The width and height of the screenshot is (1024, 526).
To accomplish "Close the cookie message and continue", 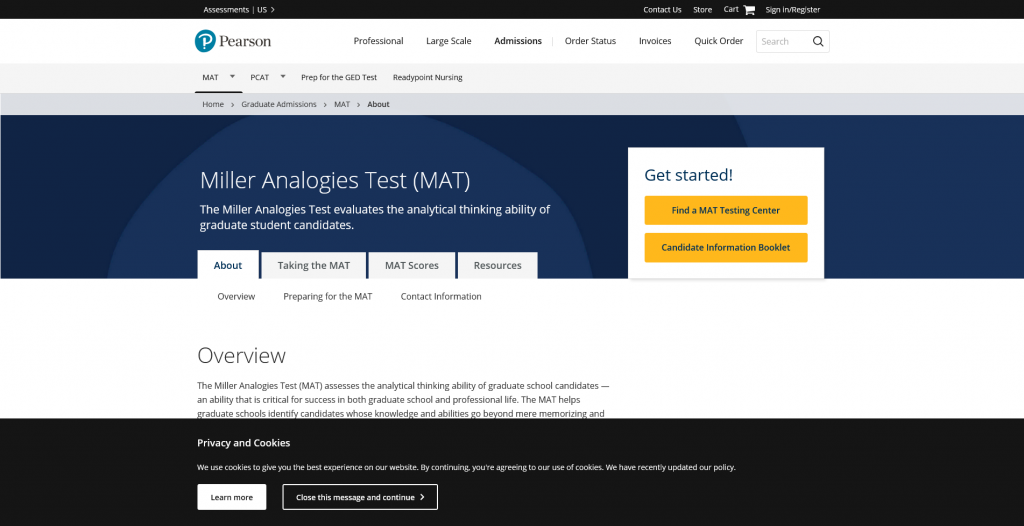I will 360,497.
